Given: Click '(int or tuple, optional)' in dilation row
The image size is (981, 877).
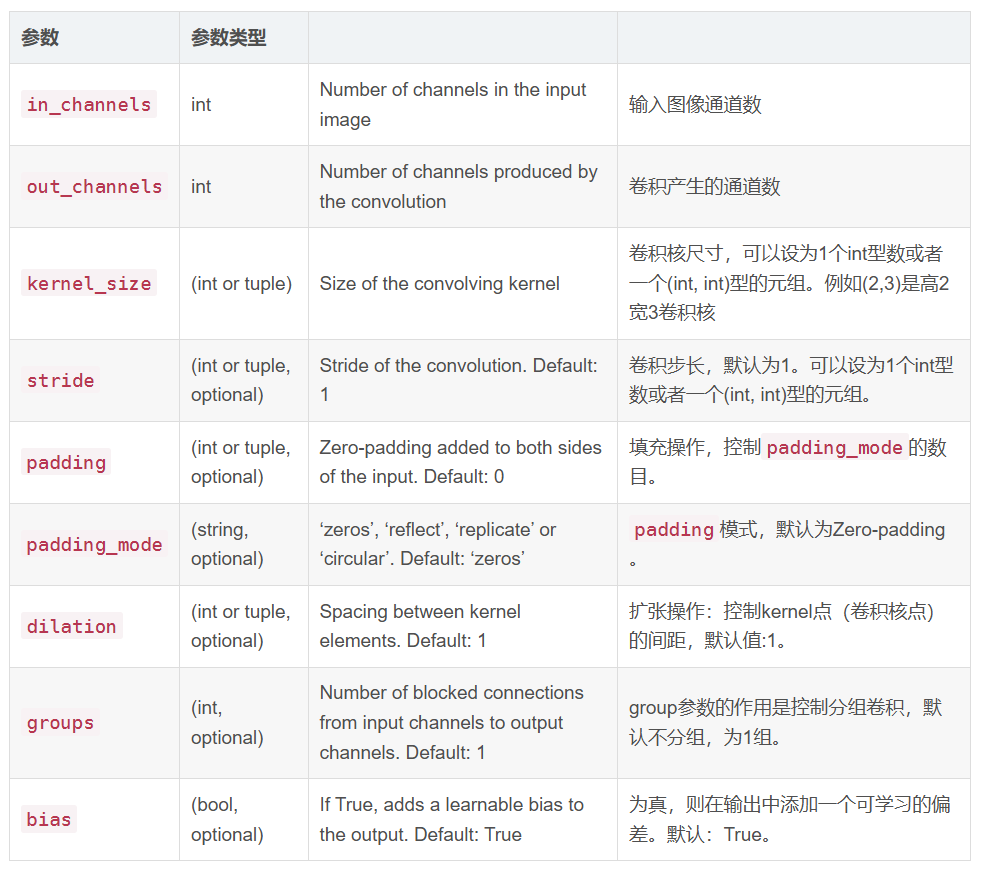Looking at the screenshot, I should click(241, 626).
